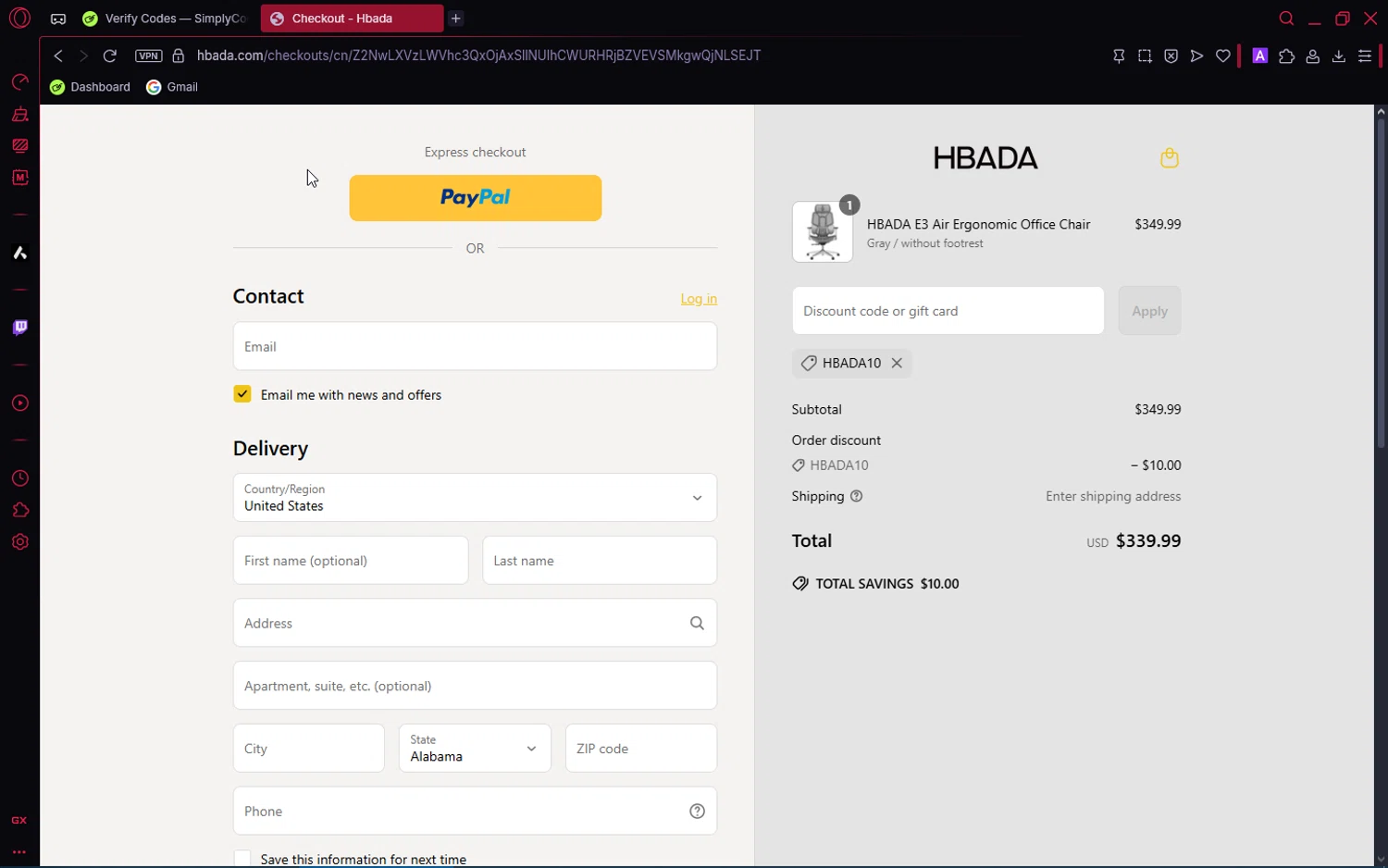Screen dimensions: 1388x868
Task: Click the address search magnifier icon
Action: pyautogui.click(x=697, y=624)
